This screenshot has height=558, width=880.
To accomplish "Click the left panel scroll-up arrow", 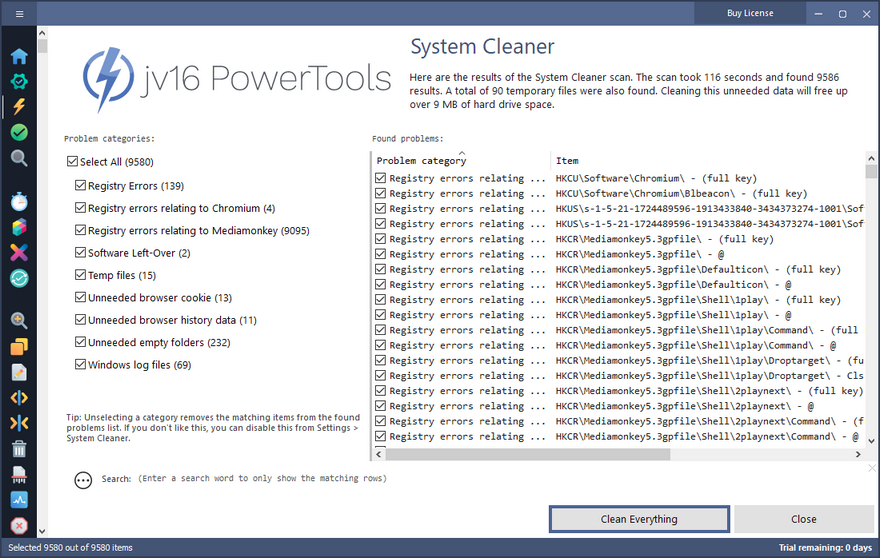I will click(42, 33).
